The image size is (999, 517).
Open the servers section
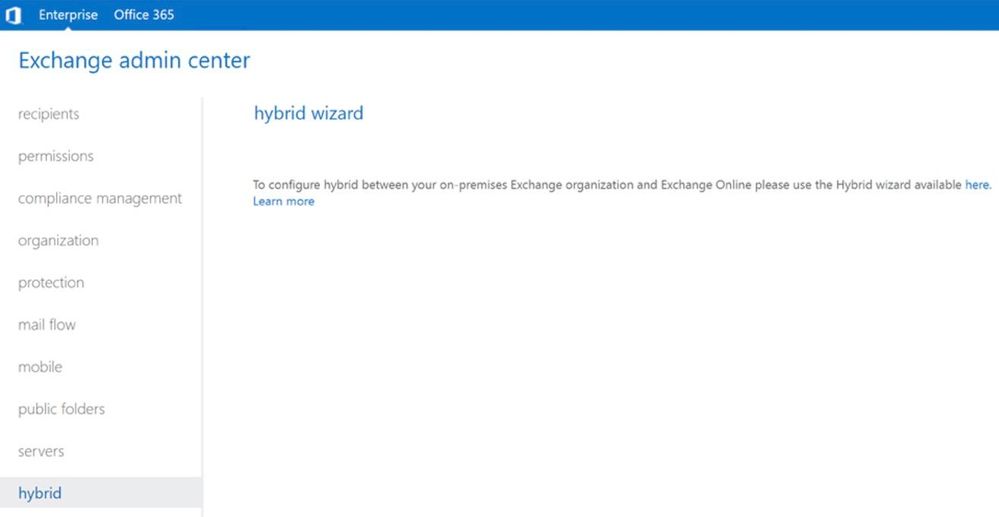(x=41, y=451)
